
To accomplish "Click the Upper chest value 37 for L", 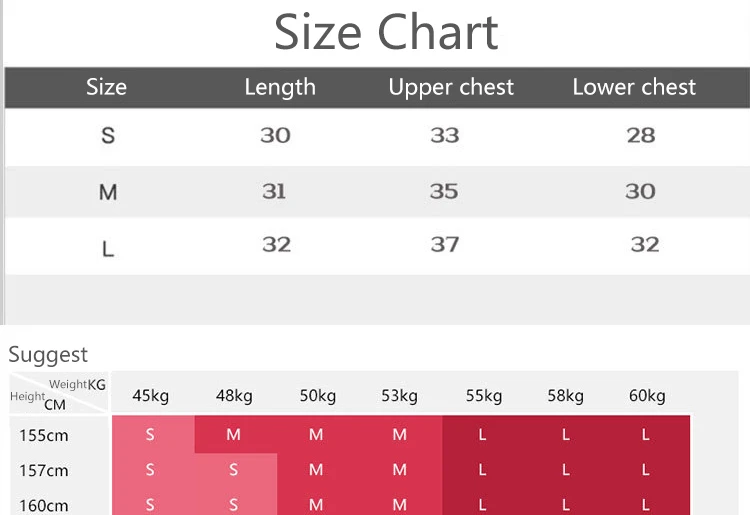I will [x=445, y=245].
